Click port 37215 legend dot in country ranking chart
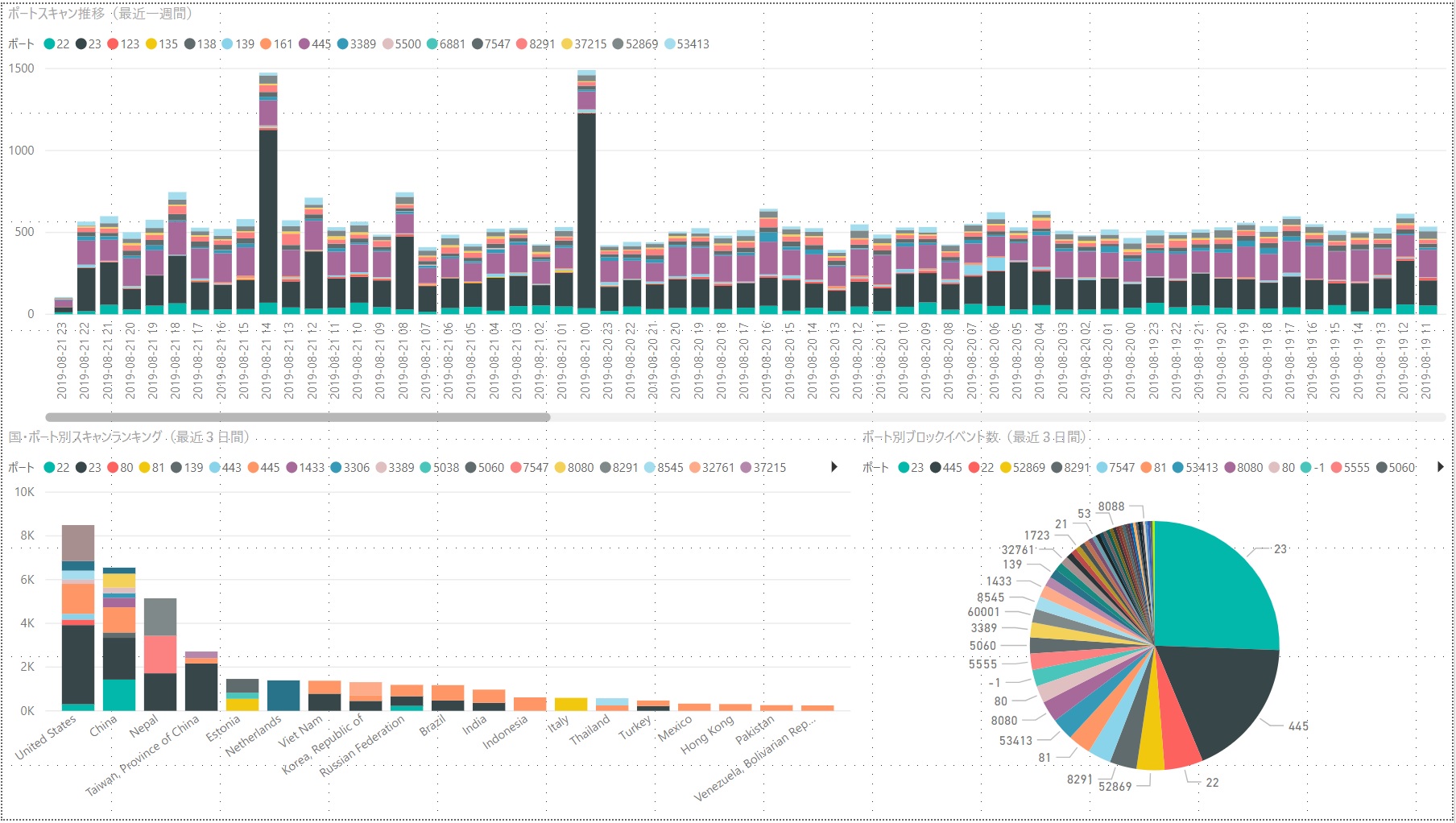Image resolution: width=1456 pixels, height=823 pixels. coord(746,468)
